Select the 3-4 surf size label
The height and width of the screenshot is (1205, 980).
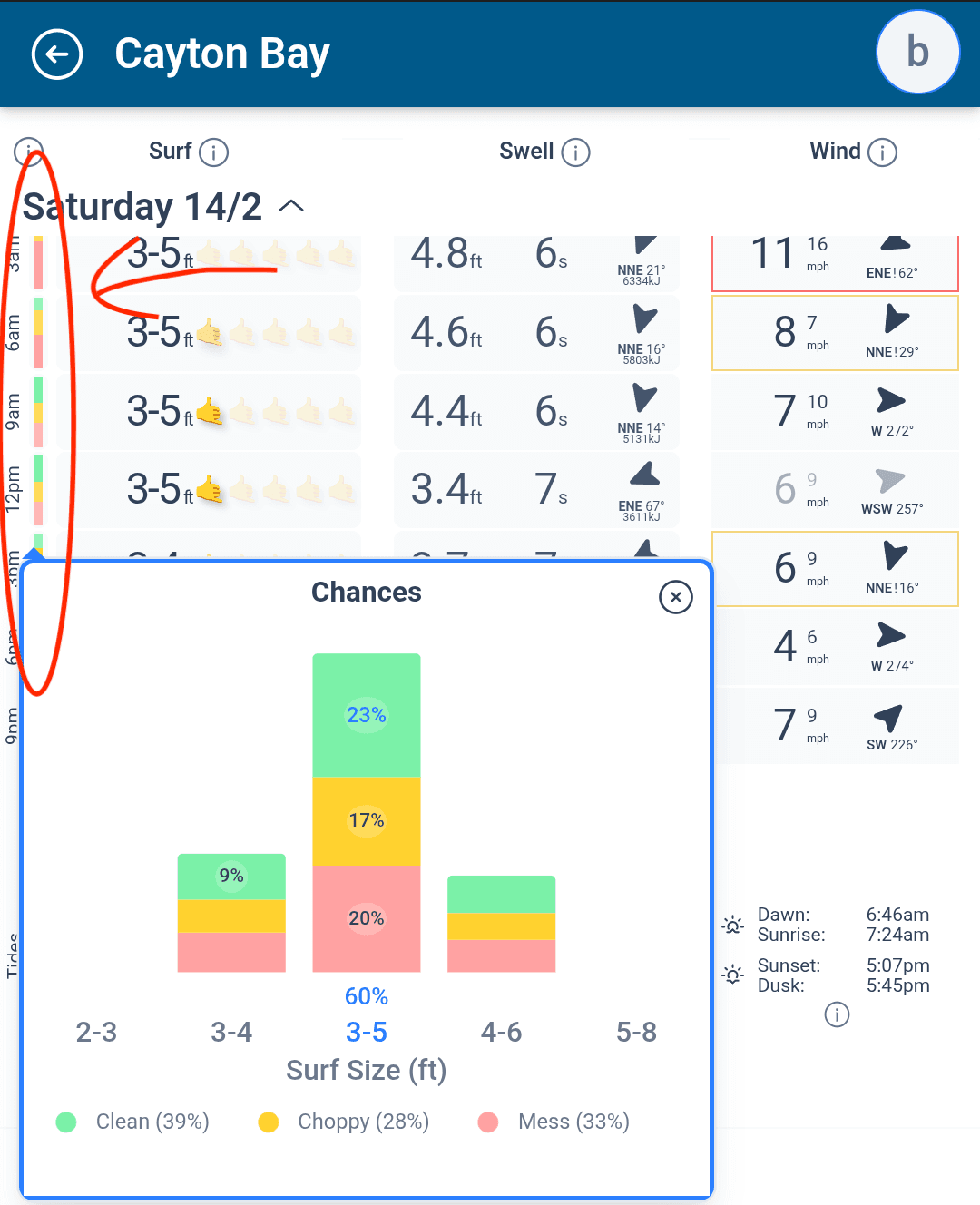click(x=231, y=1032)
